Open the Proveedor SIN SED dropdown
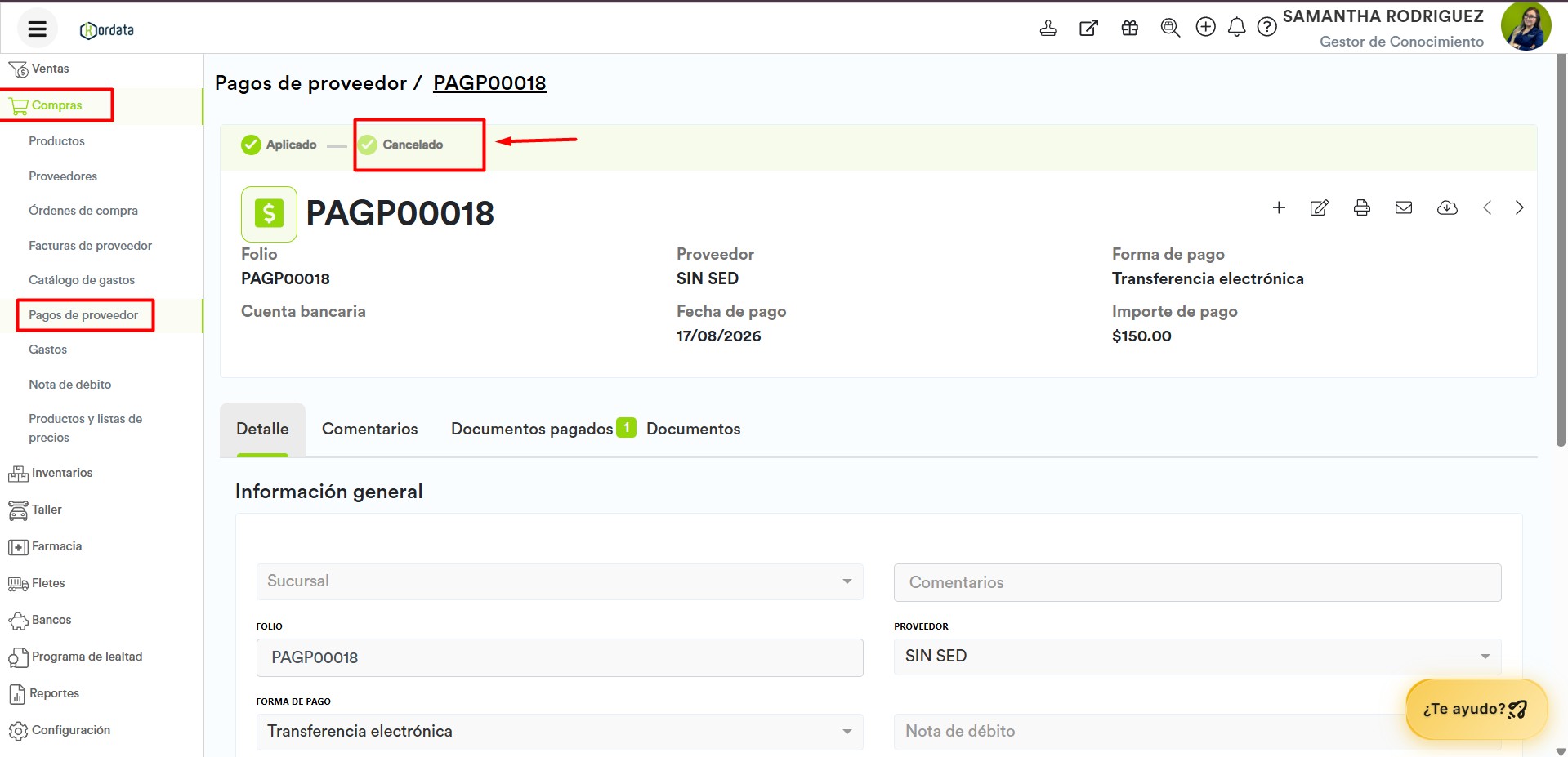This screenshot has height=757, width=1568. pos(1197,657)
